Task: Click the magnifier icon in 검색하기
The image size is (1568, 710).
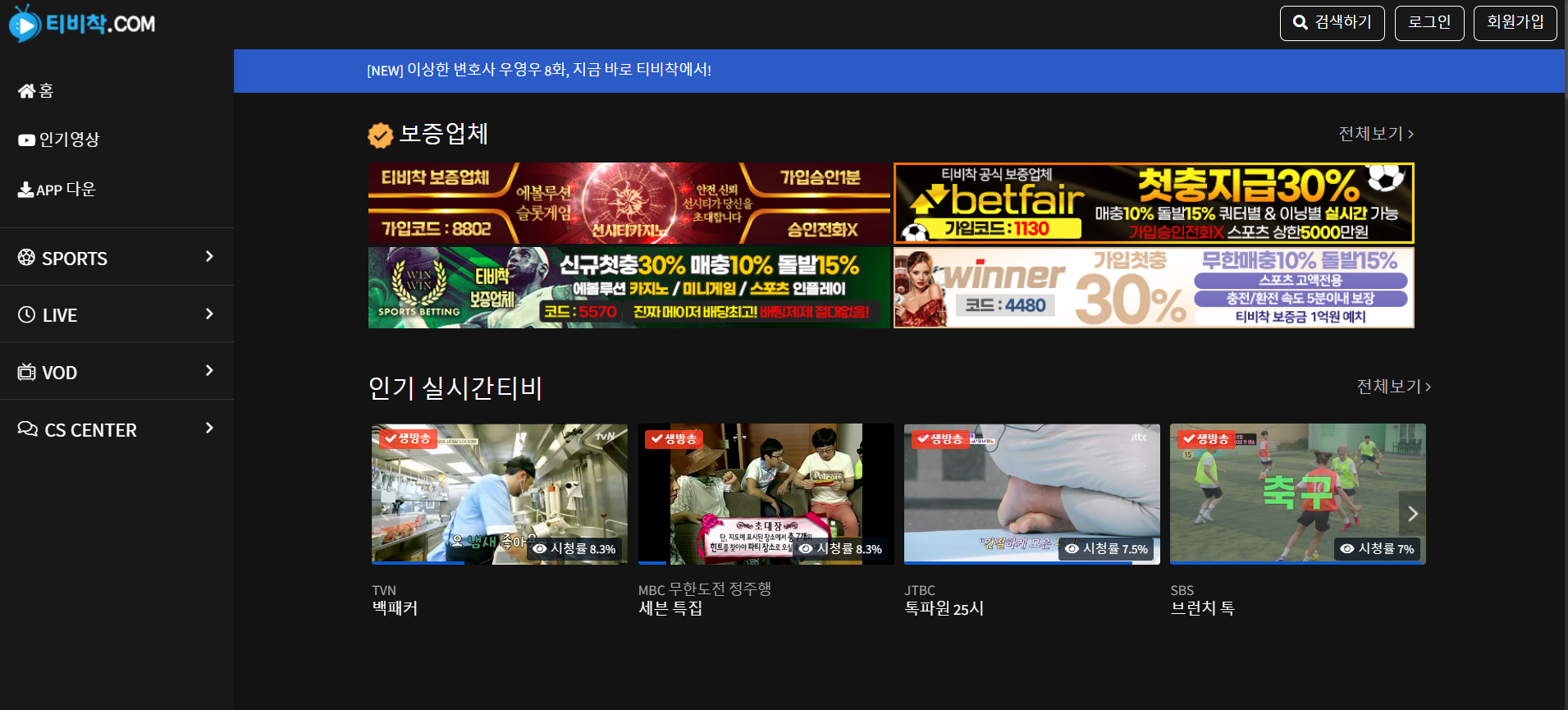Action: (x=1300, y=22)
